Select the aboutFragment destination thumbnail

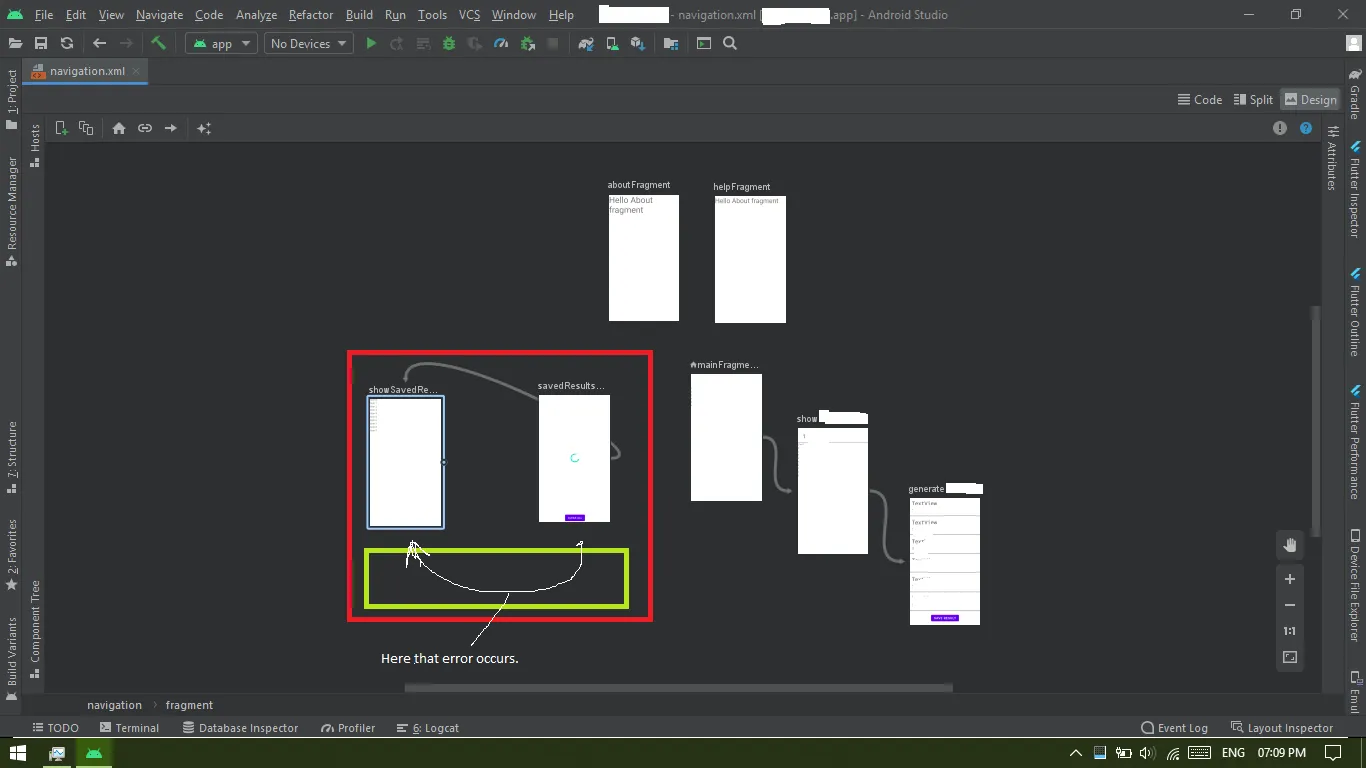click(x=644, y=258)
